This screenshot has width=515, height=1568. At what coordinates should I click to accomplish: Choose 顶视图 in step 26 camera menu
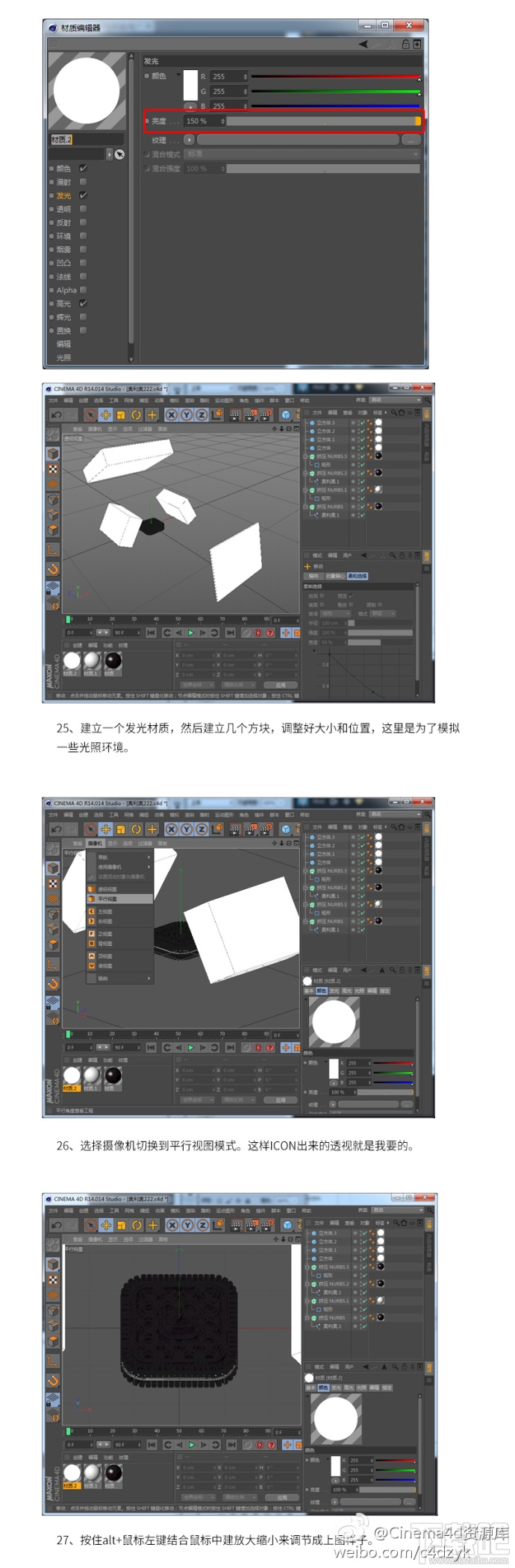(119, 956)
